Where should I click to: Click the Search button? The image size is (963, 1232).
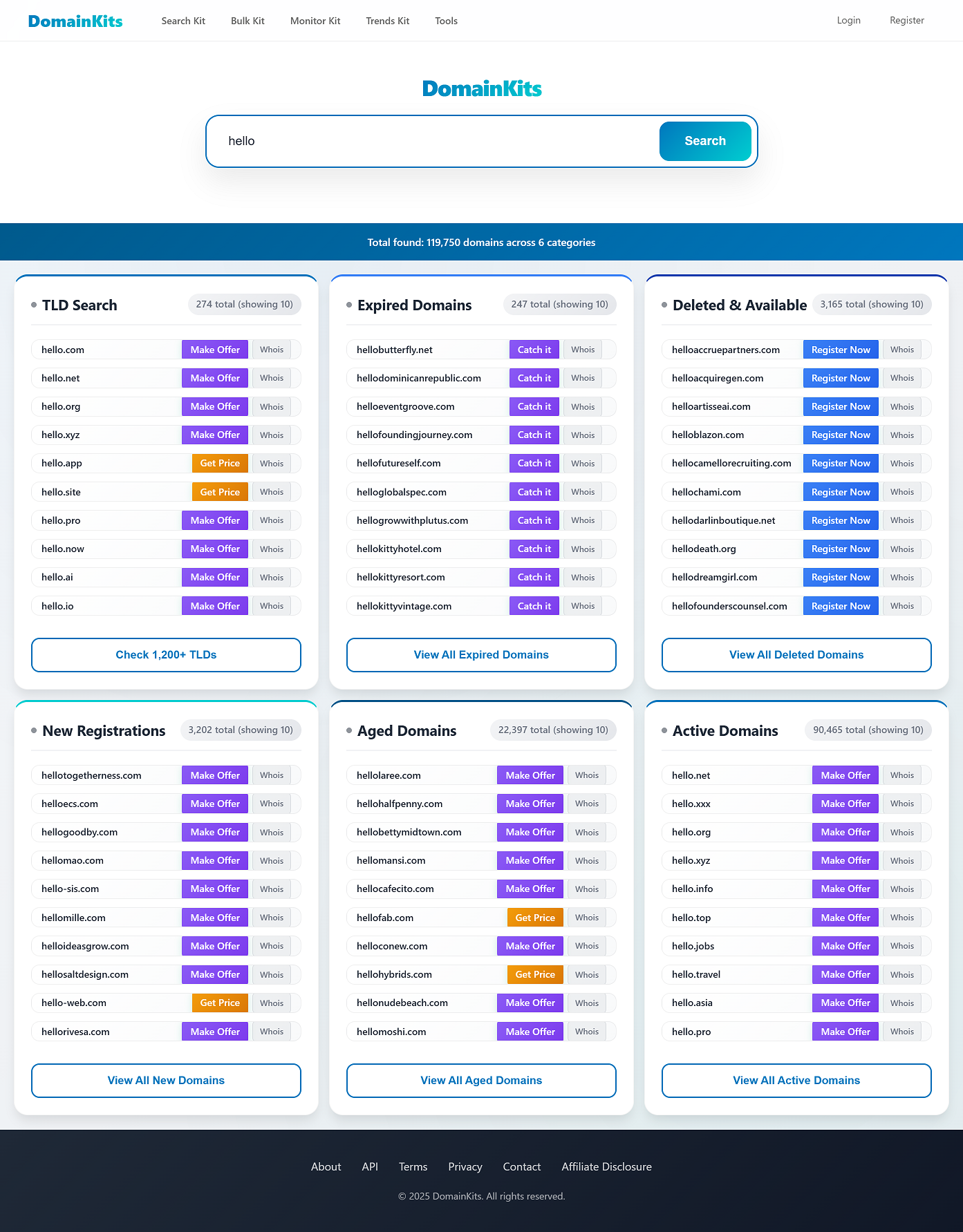[x=705, y=141]
